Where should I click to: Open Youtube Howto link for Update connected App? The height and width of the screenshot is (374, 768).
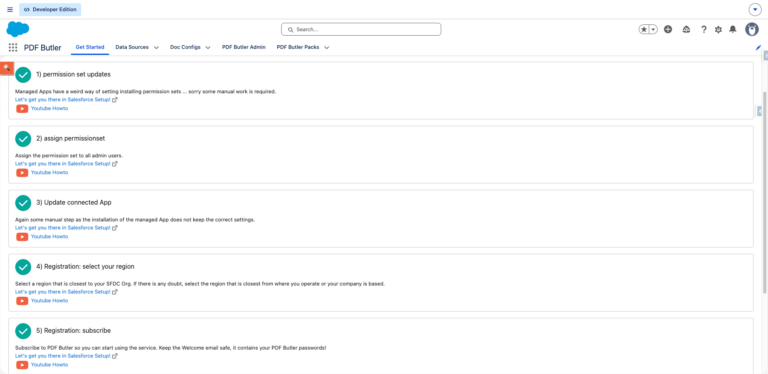click(49, 237)
